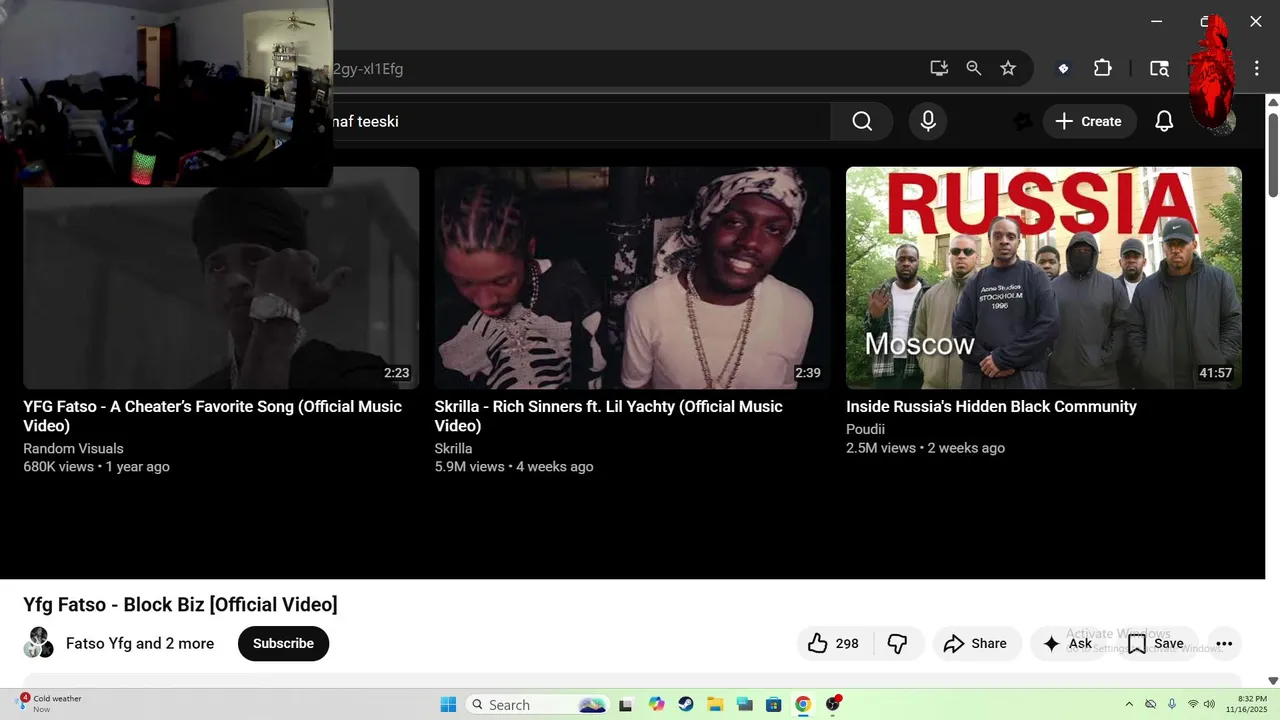Click the black square taskbar app icon
Viewport: 1280px width, 720px height.
tap(626, 704)
